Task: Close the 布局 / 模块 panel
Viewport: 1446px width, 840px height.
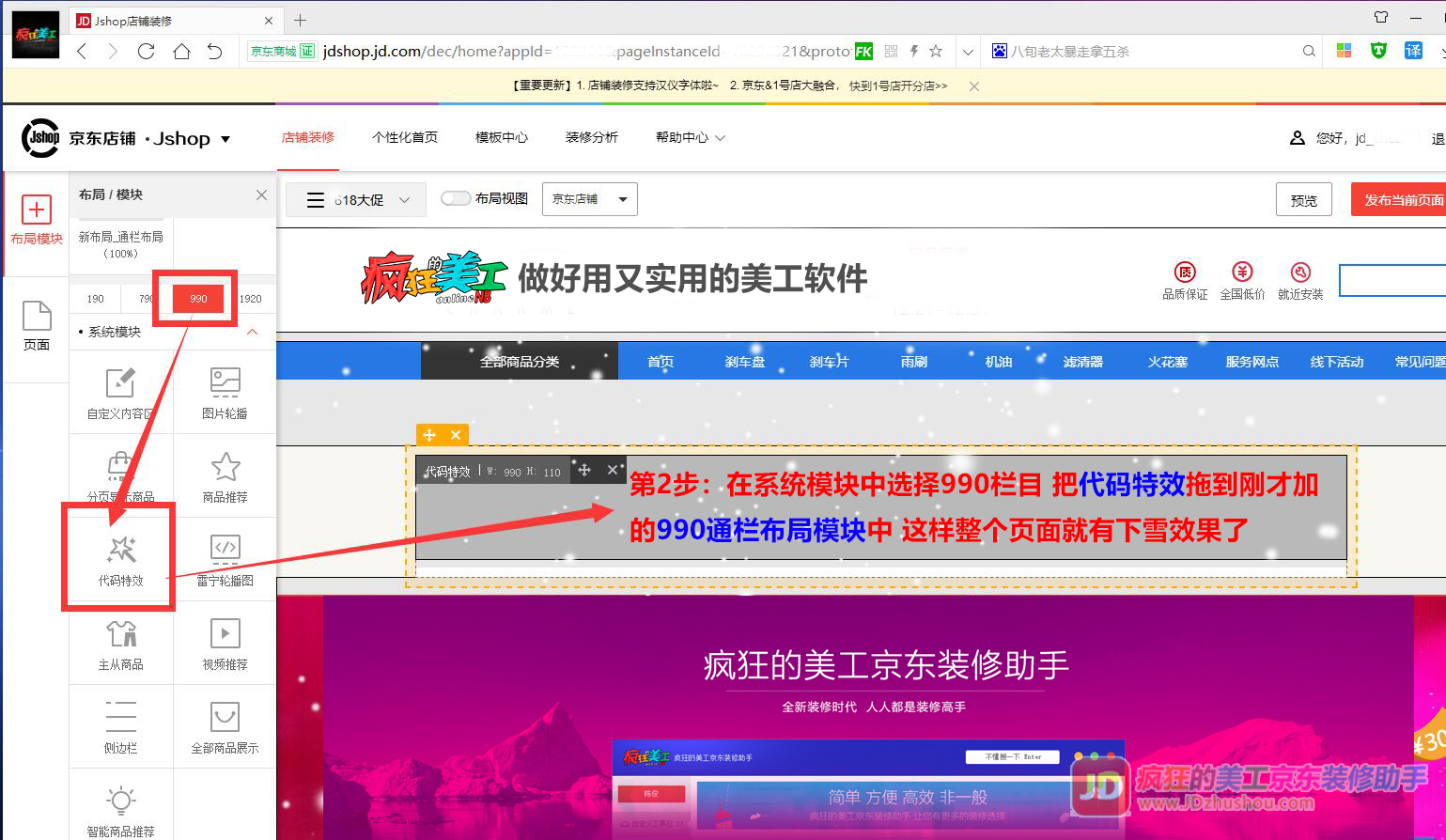Action: click(261, 194)
